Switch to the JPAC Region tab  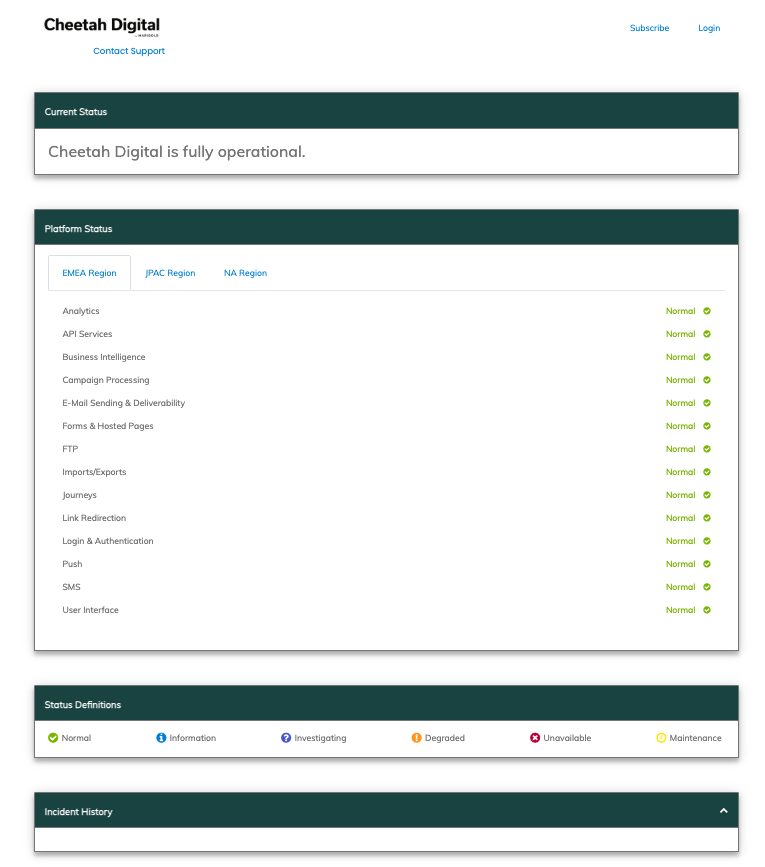170,273
